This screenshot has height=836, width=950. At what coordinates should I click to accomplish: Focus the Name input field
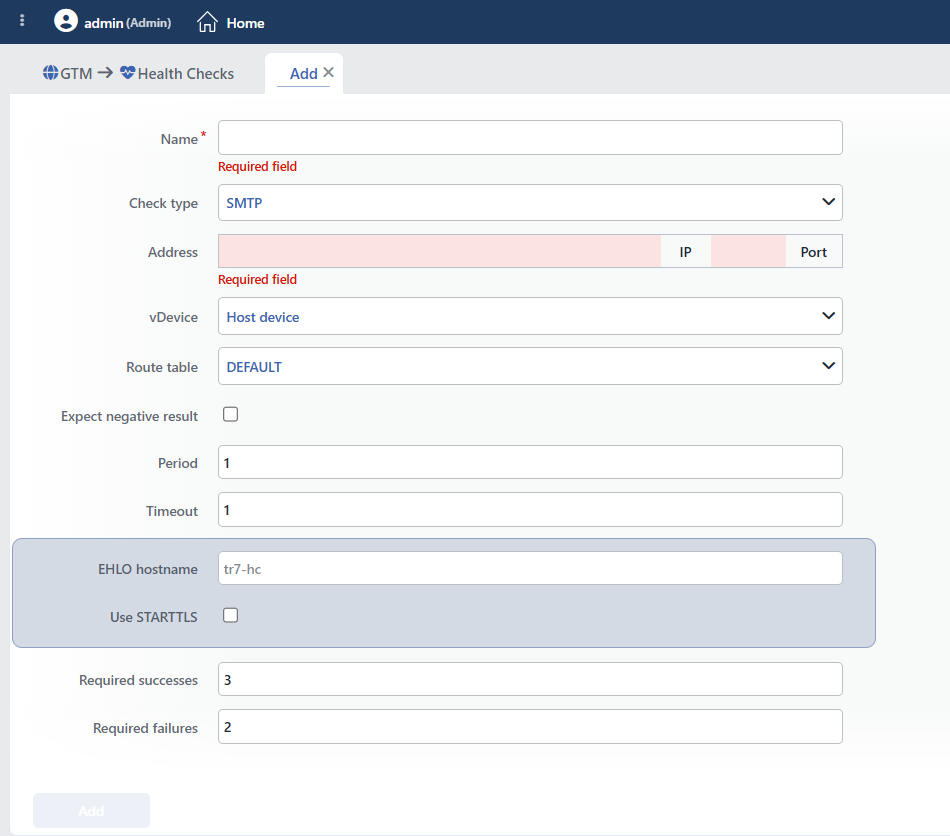530,138
